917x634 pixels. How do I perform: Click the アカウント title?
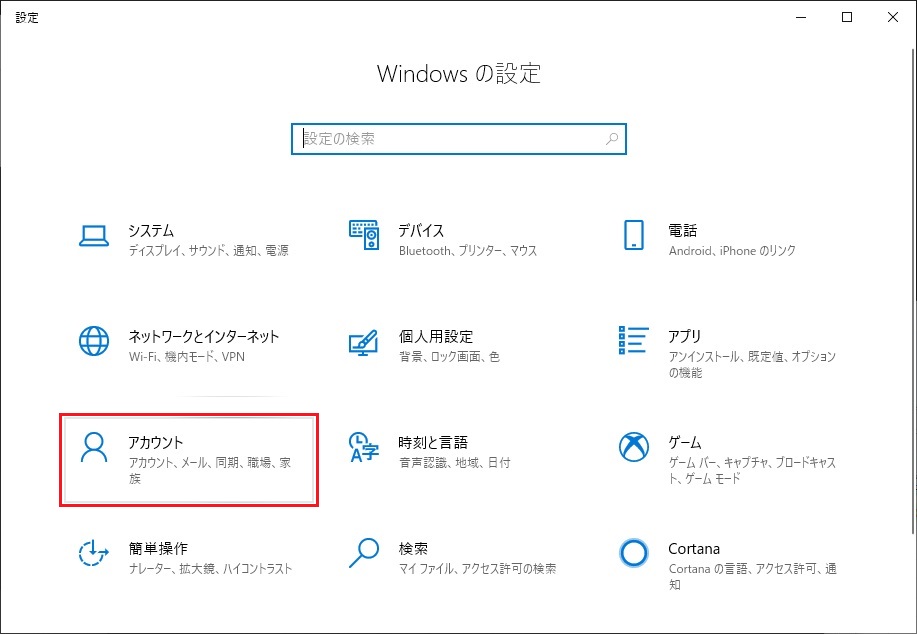coord(156,442)
